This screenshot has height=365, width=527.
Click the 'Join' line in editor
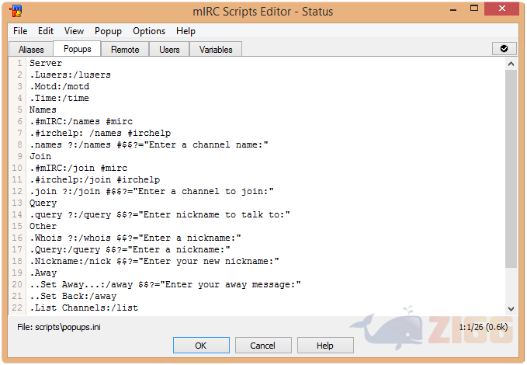[x=40, y=156]
